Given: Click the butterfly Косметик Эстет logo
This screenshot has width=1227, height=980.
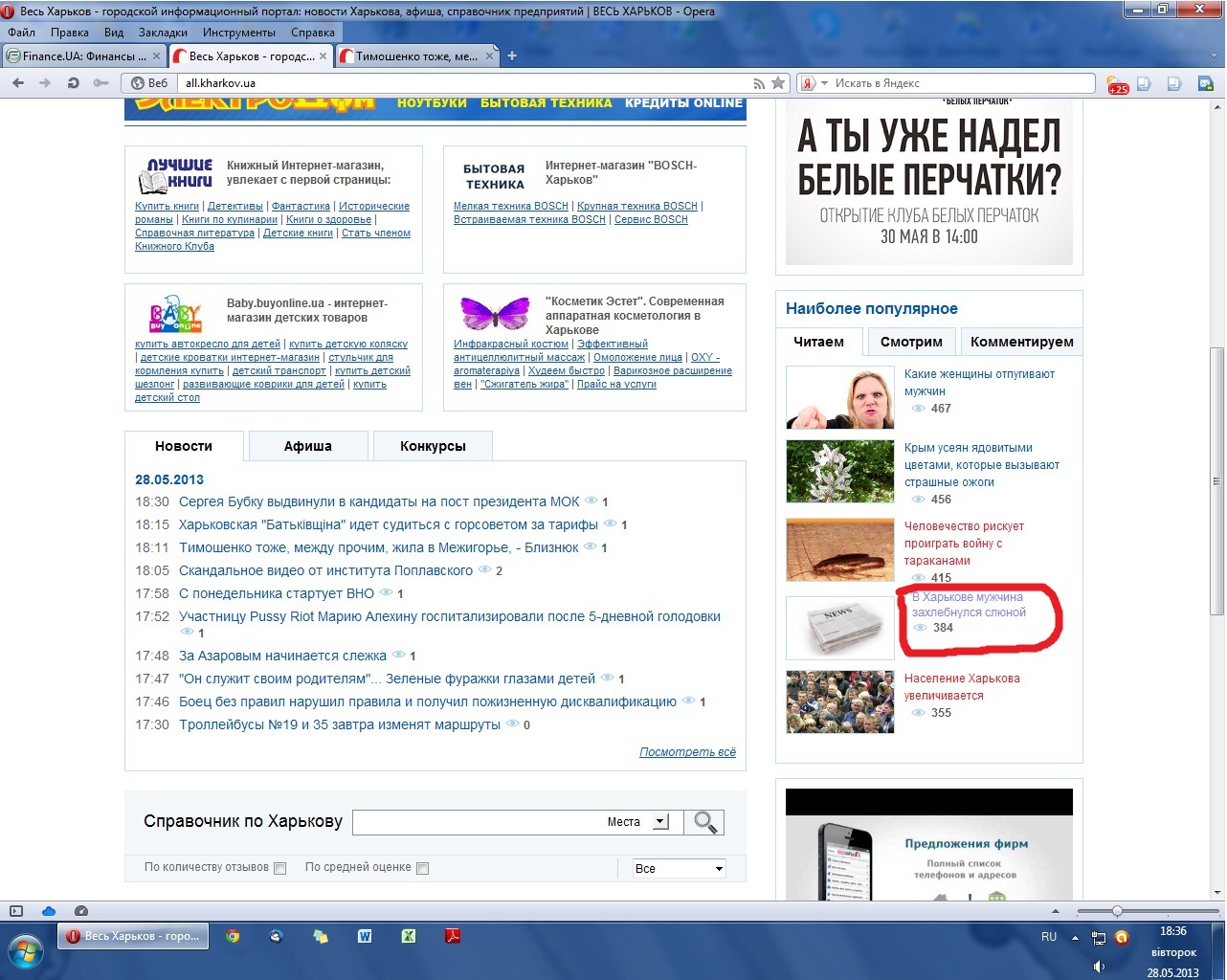Looking at the screenshot, I should 495,313.
